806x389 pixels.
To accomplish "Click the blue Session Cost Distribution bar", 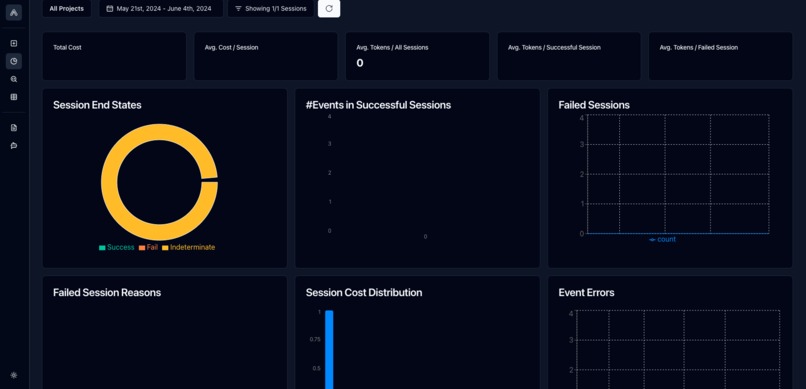I will tap(329, 349).
